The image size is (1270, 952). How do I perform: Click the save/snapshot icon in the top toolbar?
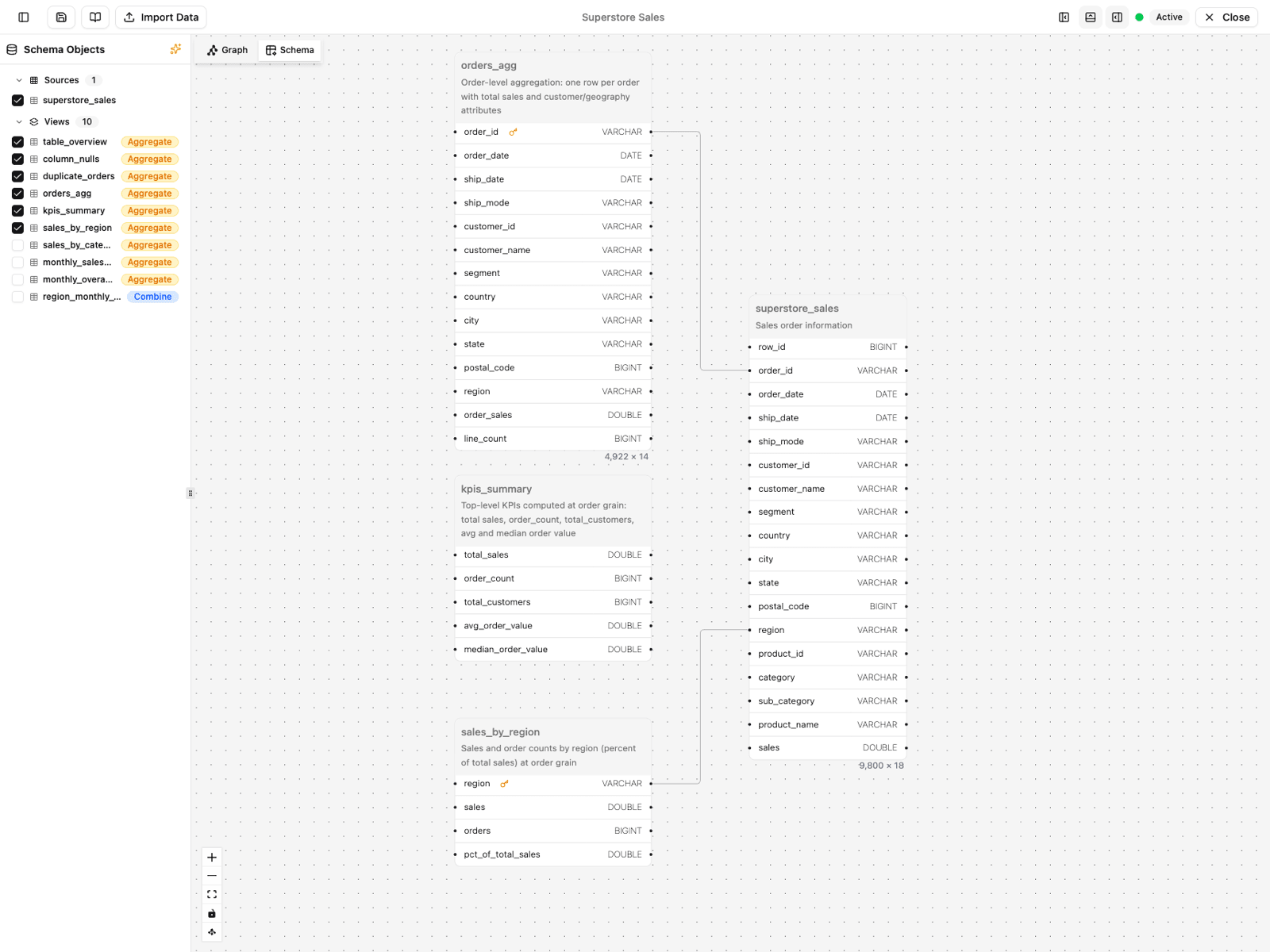pos(60,17)
